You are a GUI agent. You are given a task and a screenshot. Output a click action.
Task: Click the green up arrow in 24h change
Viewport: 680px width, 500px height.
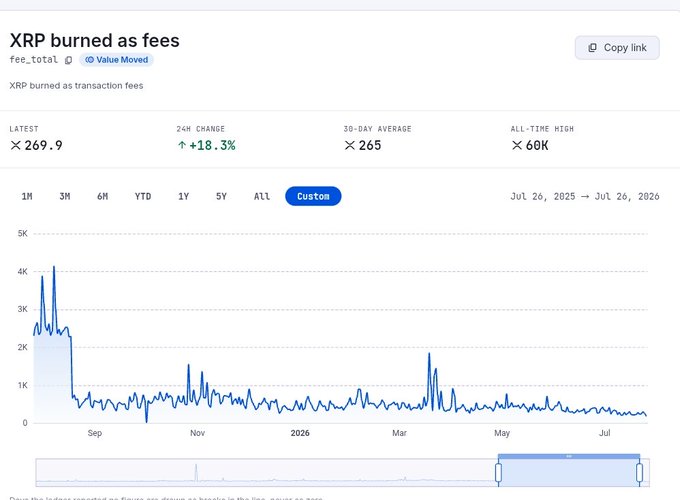[182, 145]
